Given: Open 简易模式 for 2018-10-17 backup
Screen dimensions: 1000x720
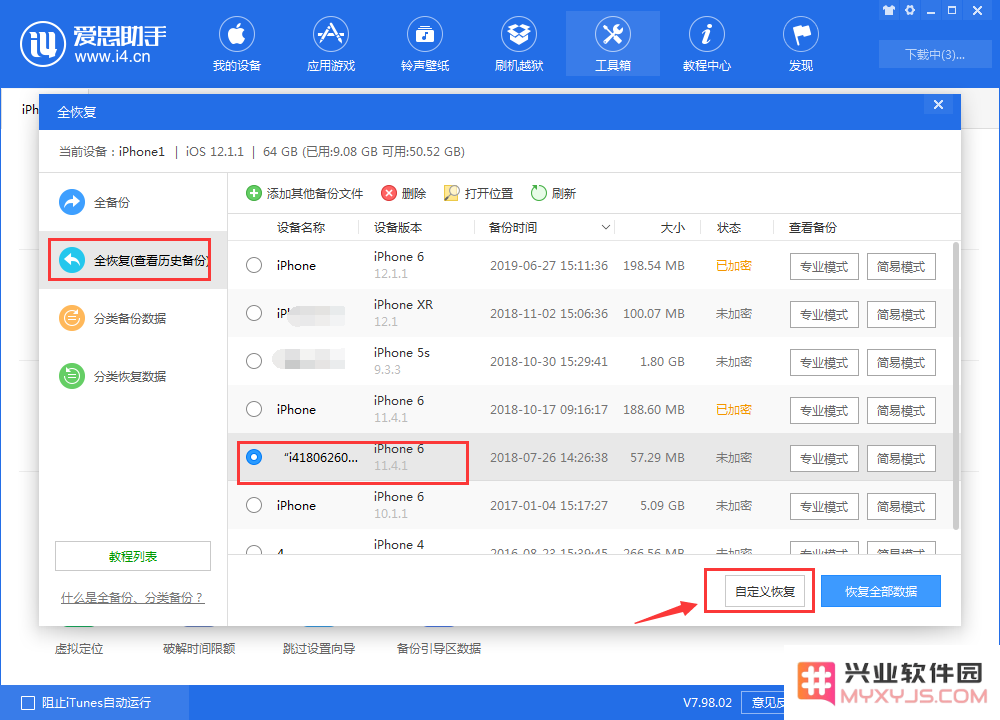Looking at the screenshot, I should coord(901,410).
